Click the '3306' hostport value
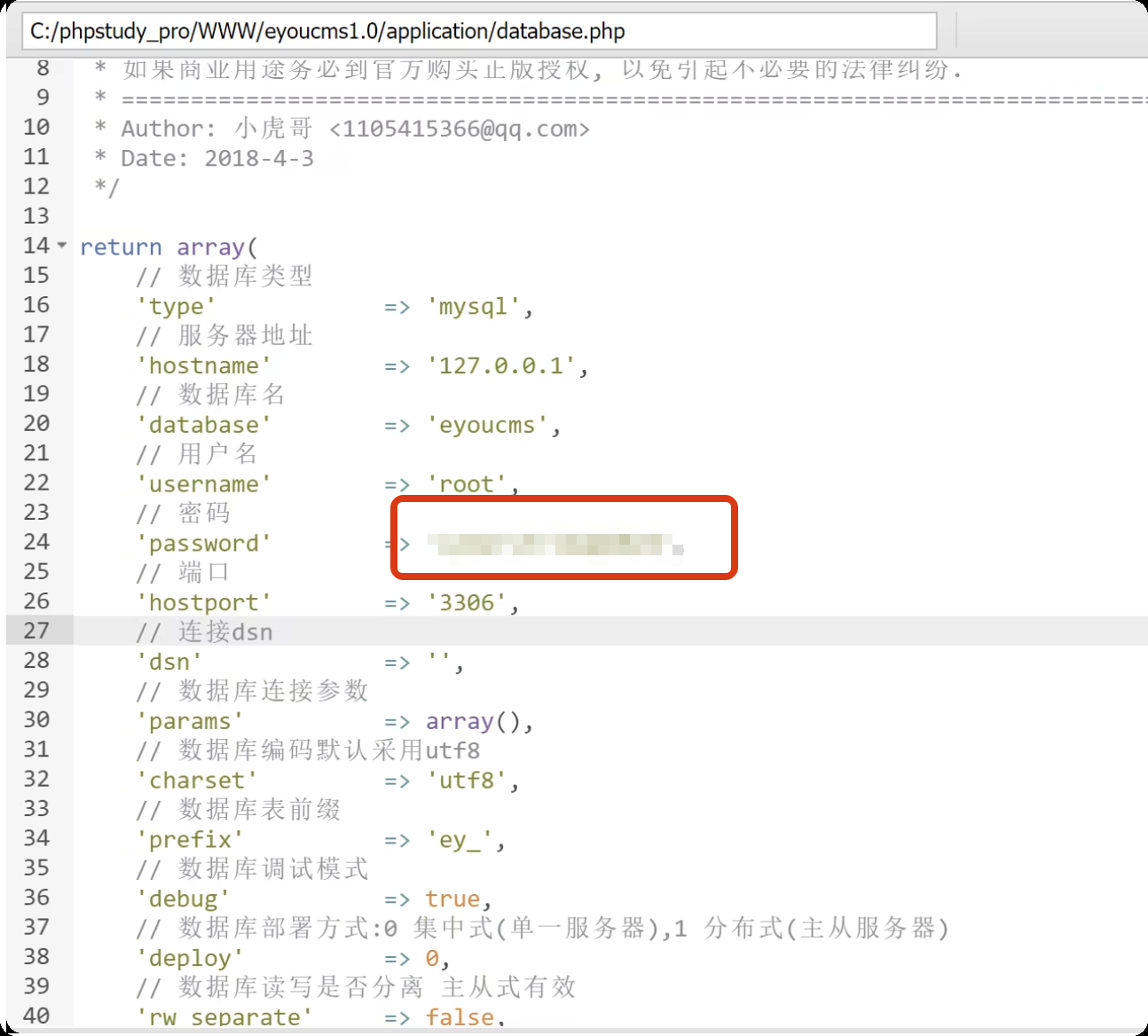 (x=467, y=603)
